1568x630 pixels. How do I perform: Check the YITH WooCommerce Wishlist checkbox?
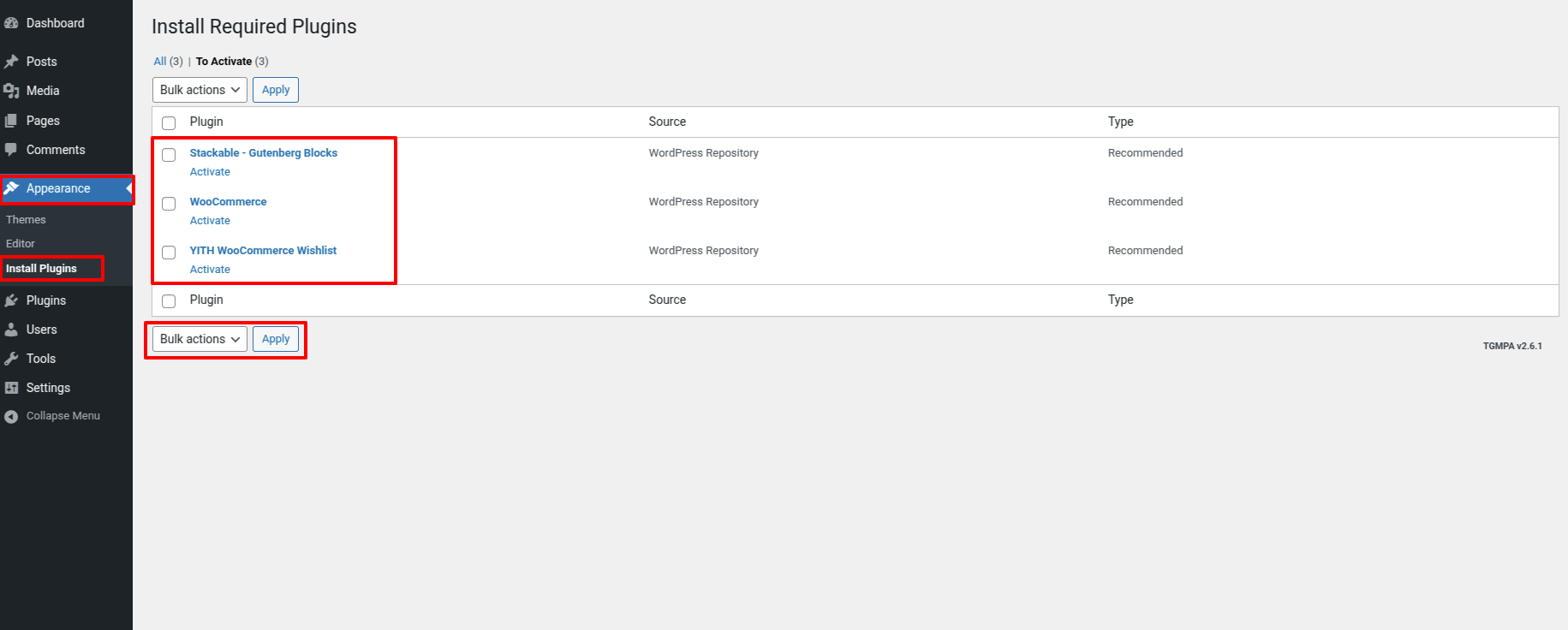click(169, 253)
